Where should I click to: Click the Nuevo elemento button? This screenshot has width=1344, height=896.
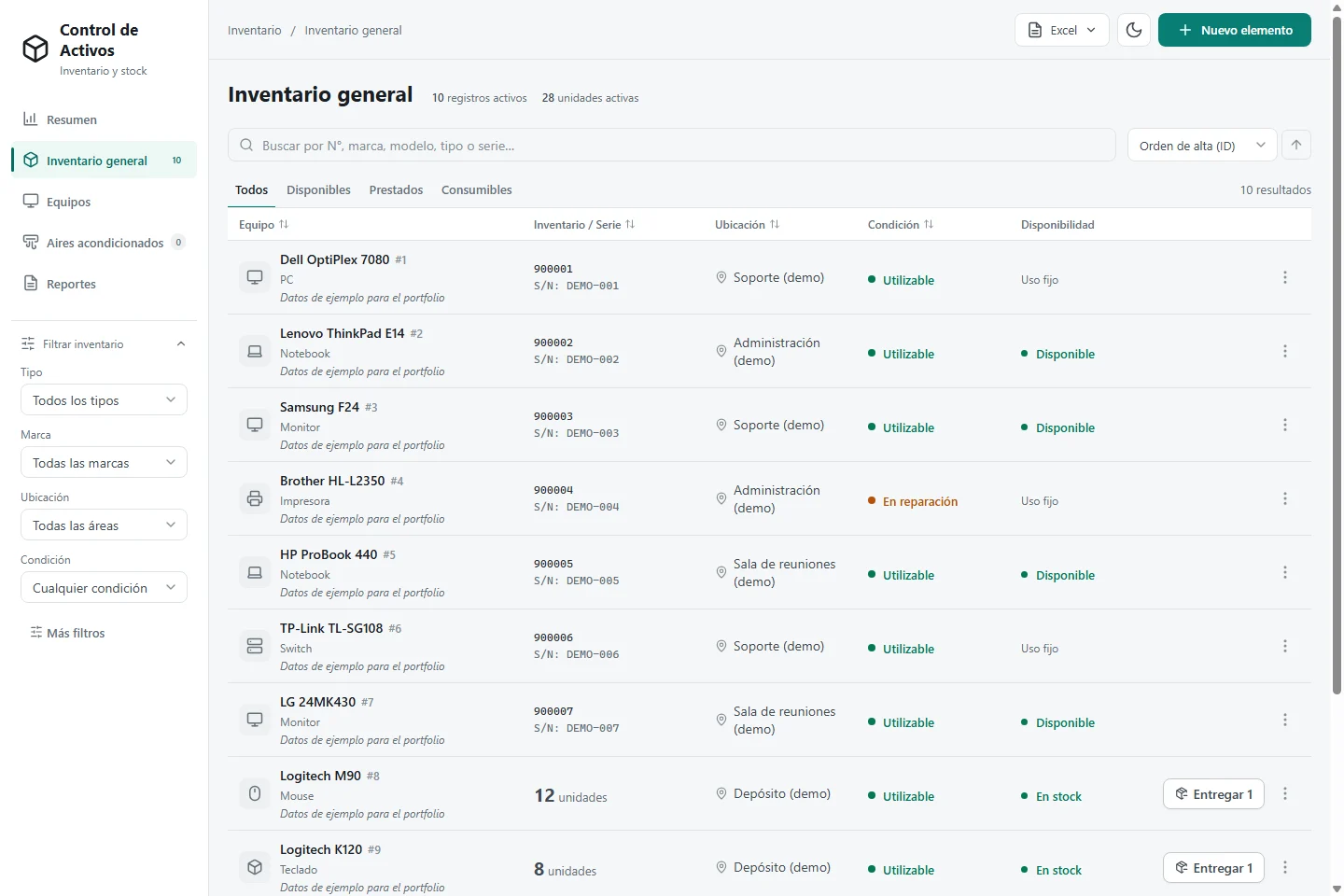click(1235, 30)
